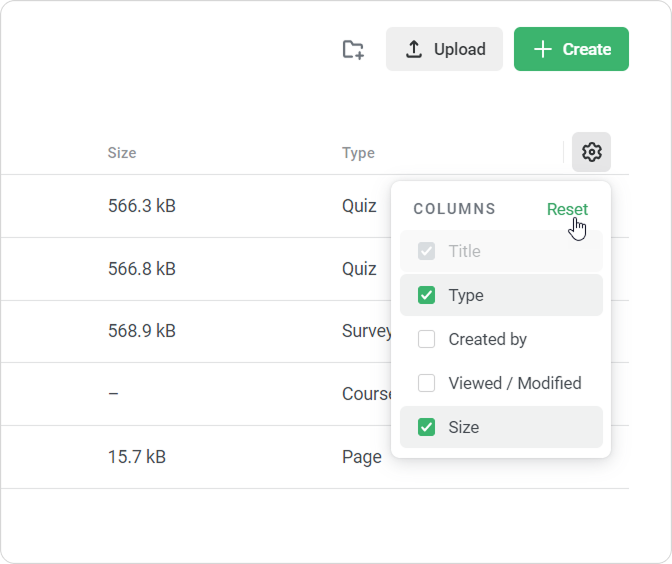Sort by the Type column header
This screenshot has height=564, width=672.
(358, 153)
